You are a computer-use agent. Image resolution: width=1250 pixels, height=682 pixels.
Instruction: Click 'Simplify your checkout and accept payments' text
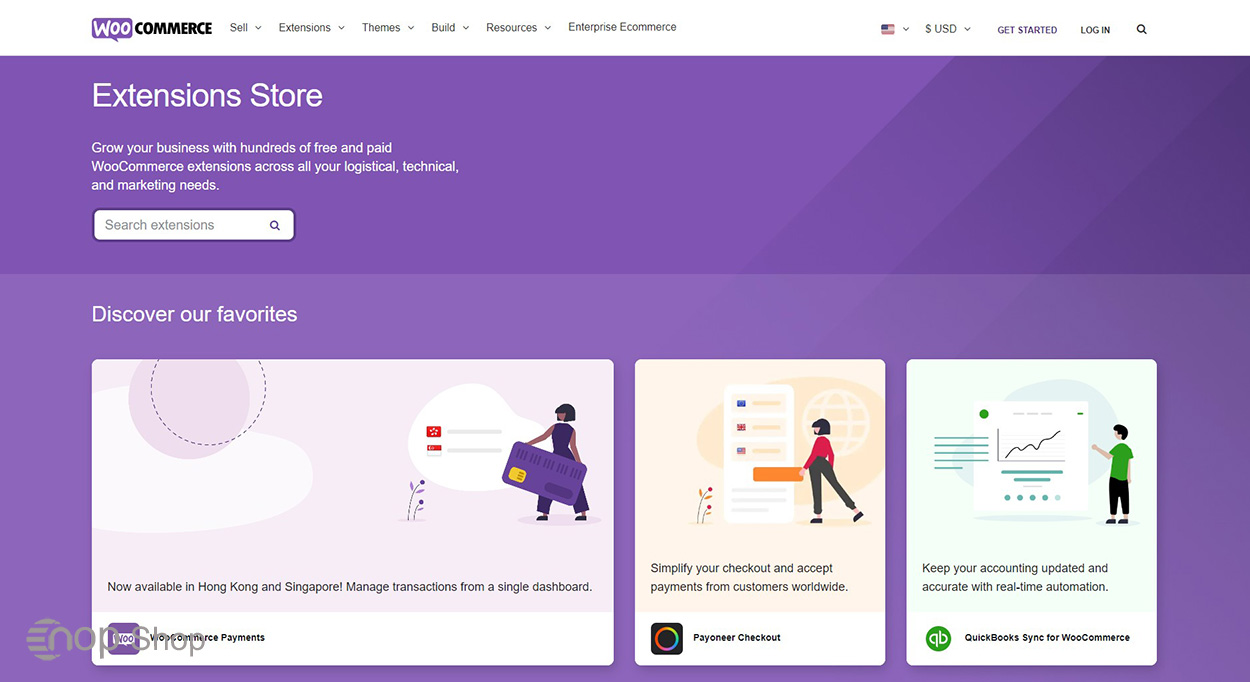click(749, 577)
